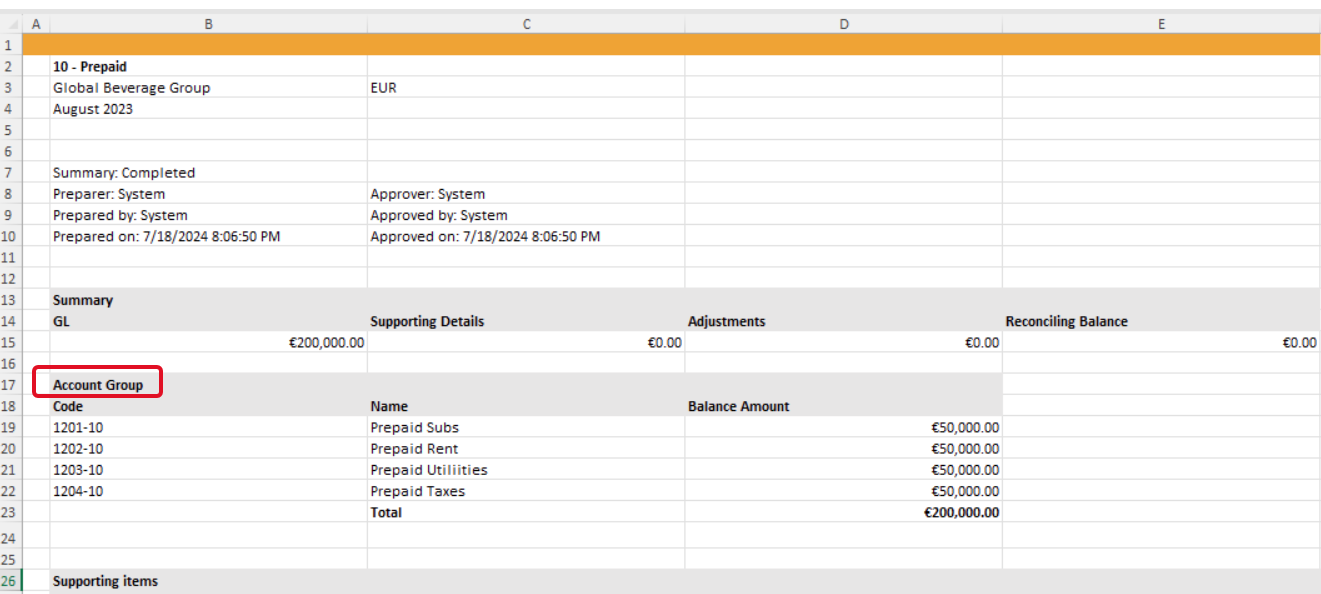
Task: Click the Account Group cell
Action: pyautogui.click(x=208, y=385)
